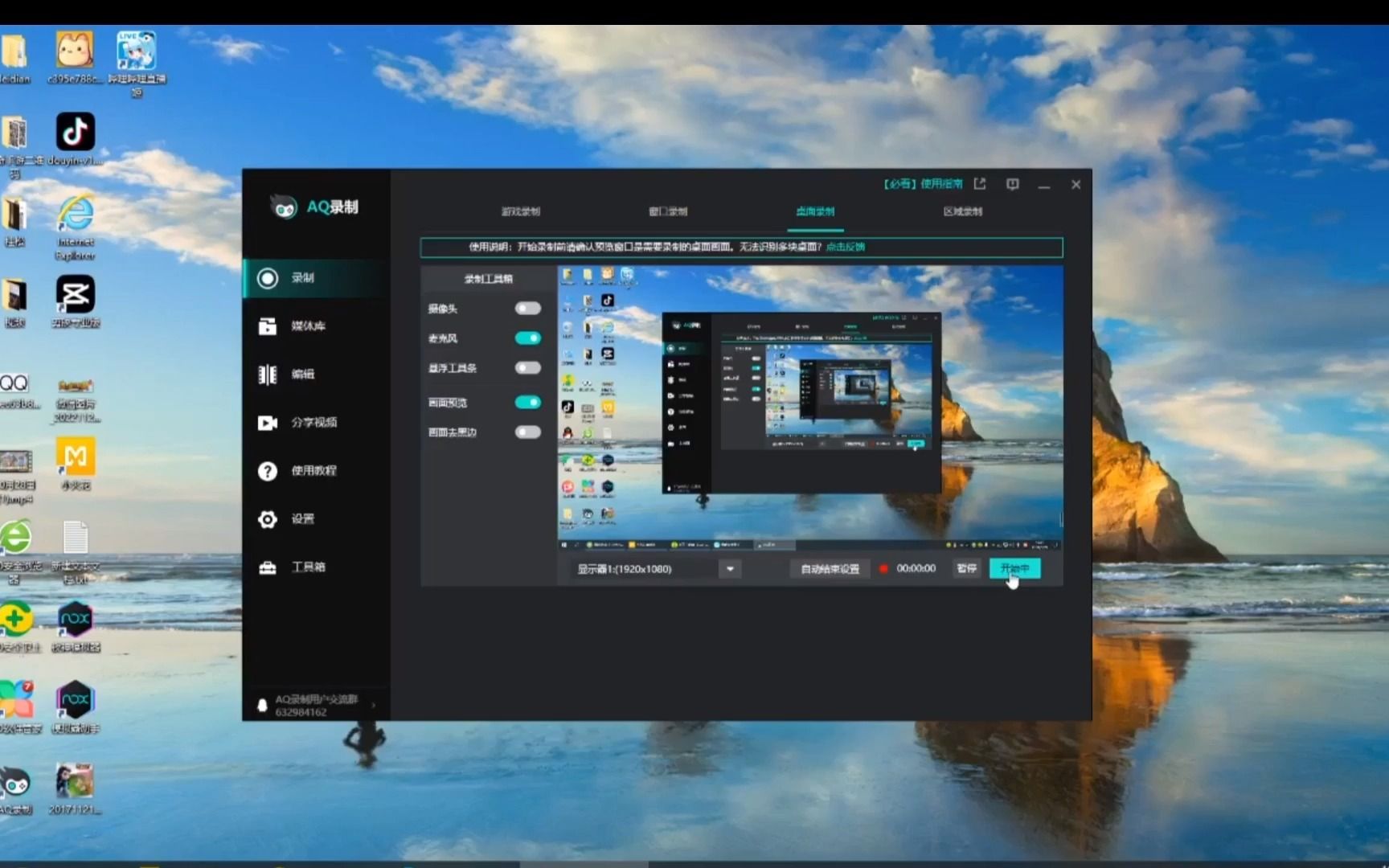Open the 分享视频 share video section
1389x868 pixels.
[x=315, y=423]
